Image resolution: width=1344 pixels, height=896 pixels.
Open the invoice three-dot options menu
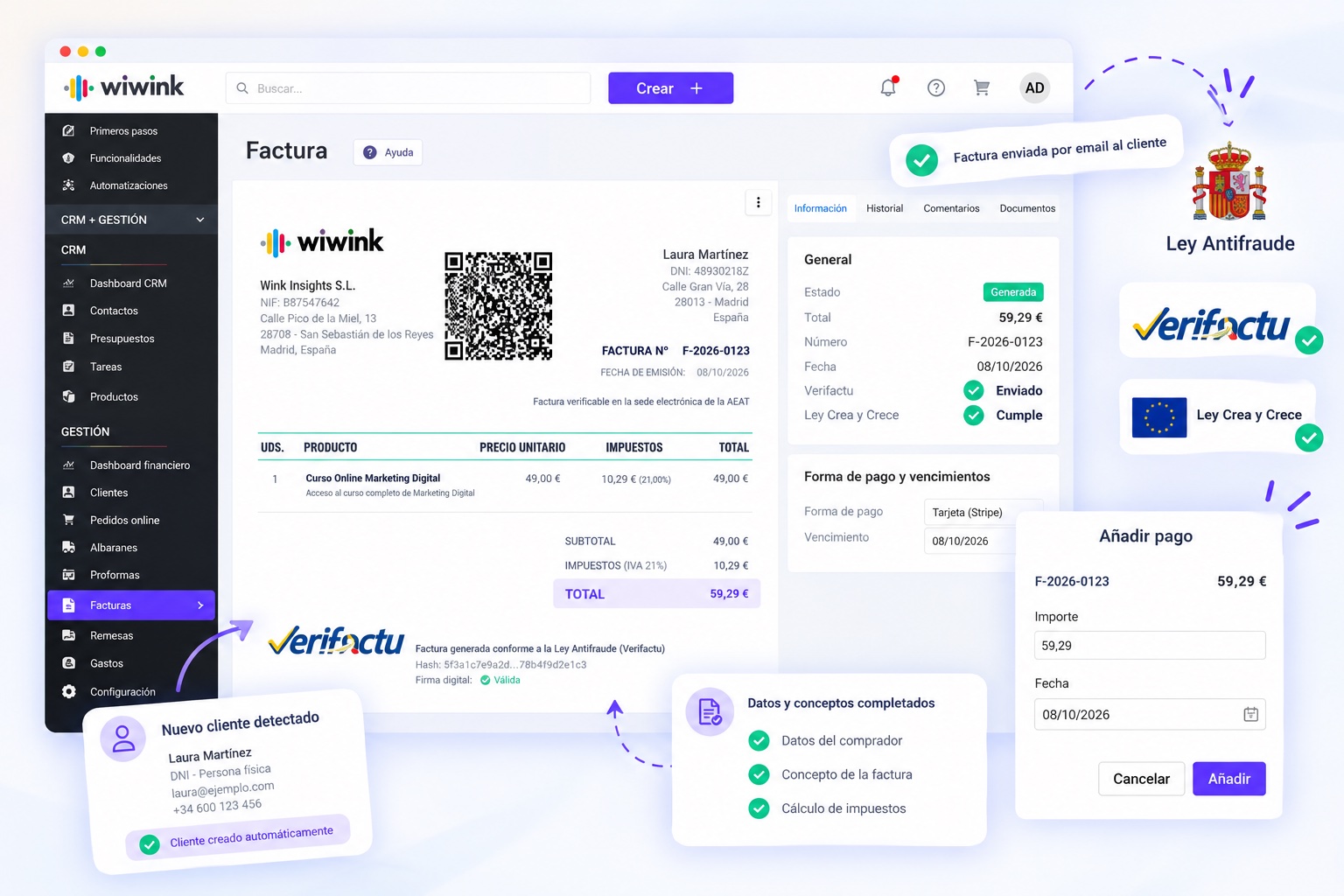[758, 202]
